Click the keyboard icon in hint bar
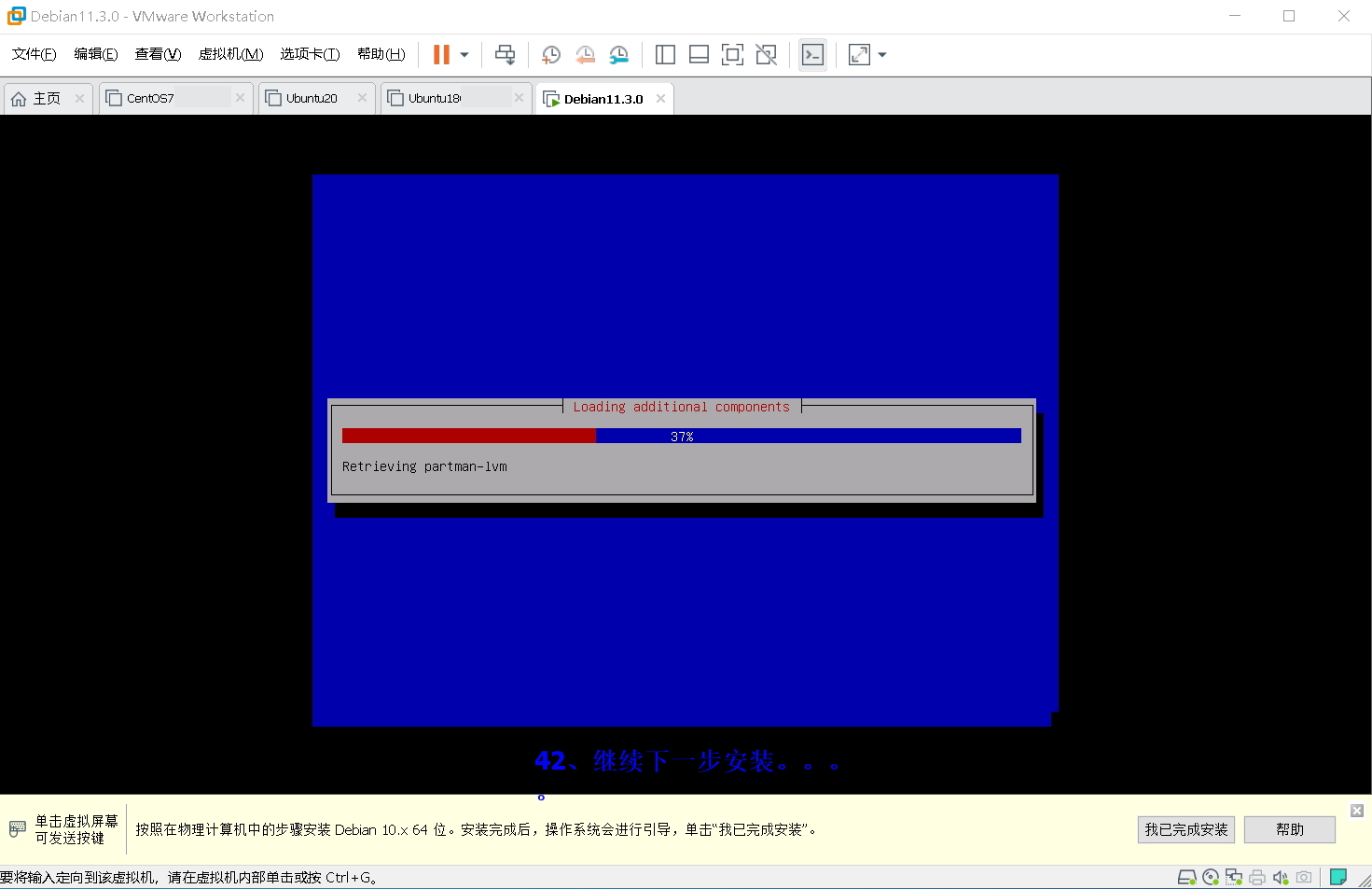The width and height of the screenshot is (1372, 889). click(x=18, y=828)
